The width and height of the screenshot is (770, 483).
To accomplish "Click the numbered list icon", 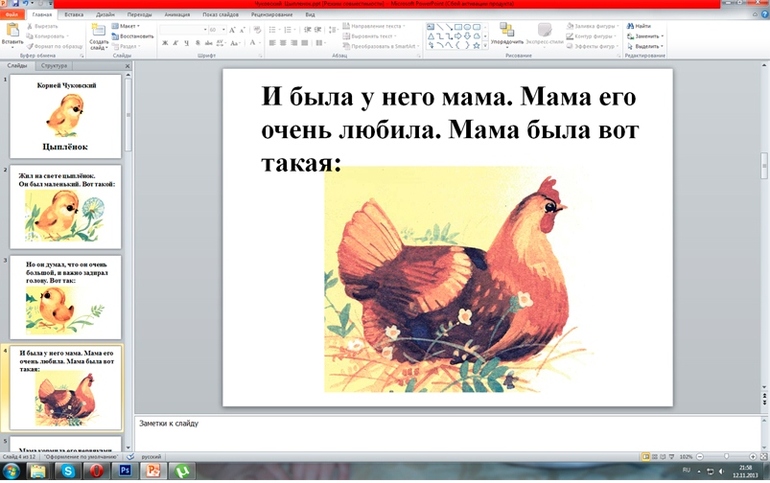I will 289,30.
